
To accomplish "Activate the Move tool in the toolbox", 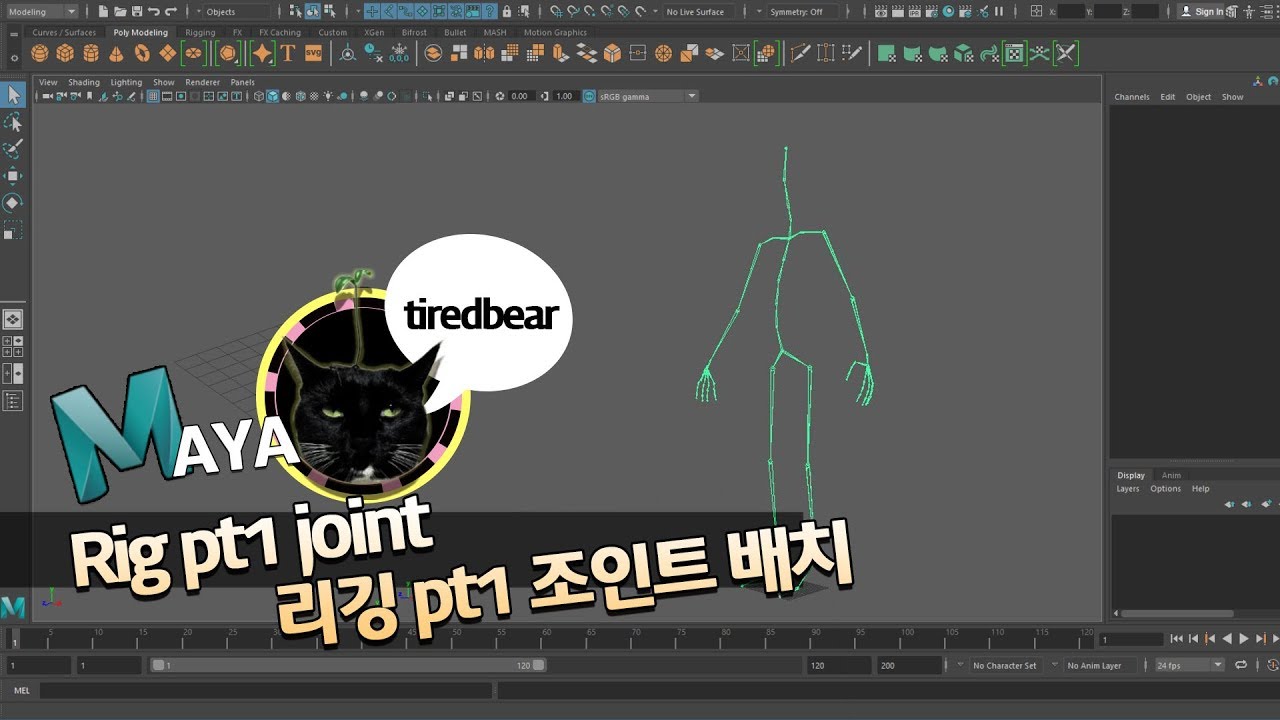I will click(x=13, y=176).
